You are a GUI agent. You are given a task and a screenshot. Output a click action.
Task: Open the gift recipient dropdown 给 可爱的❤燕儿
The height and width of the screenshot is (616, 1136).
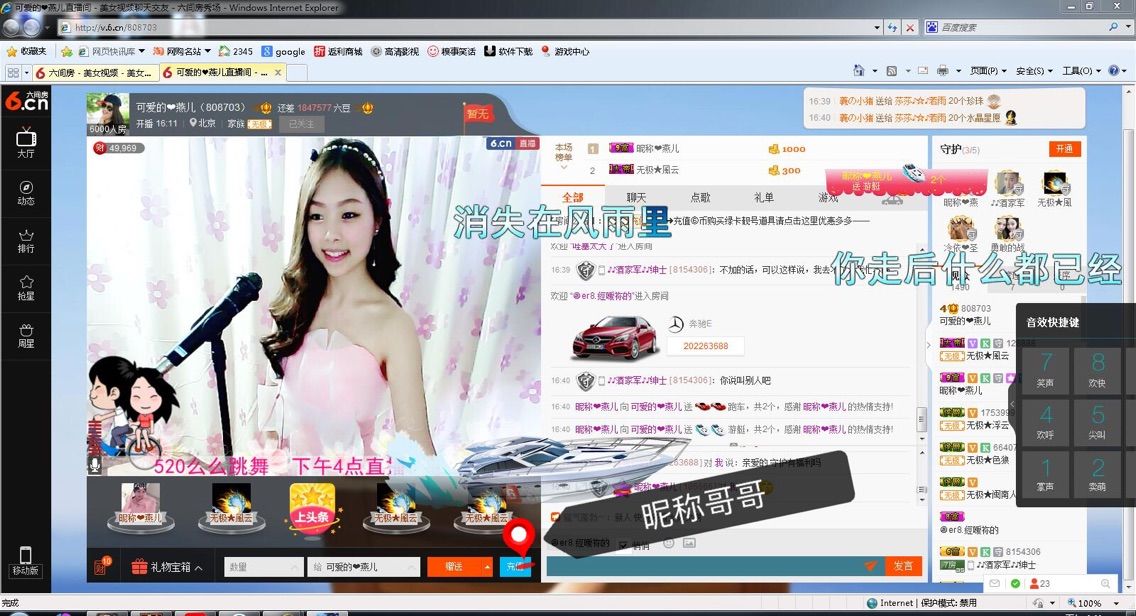coord(363,567)
